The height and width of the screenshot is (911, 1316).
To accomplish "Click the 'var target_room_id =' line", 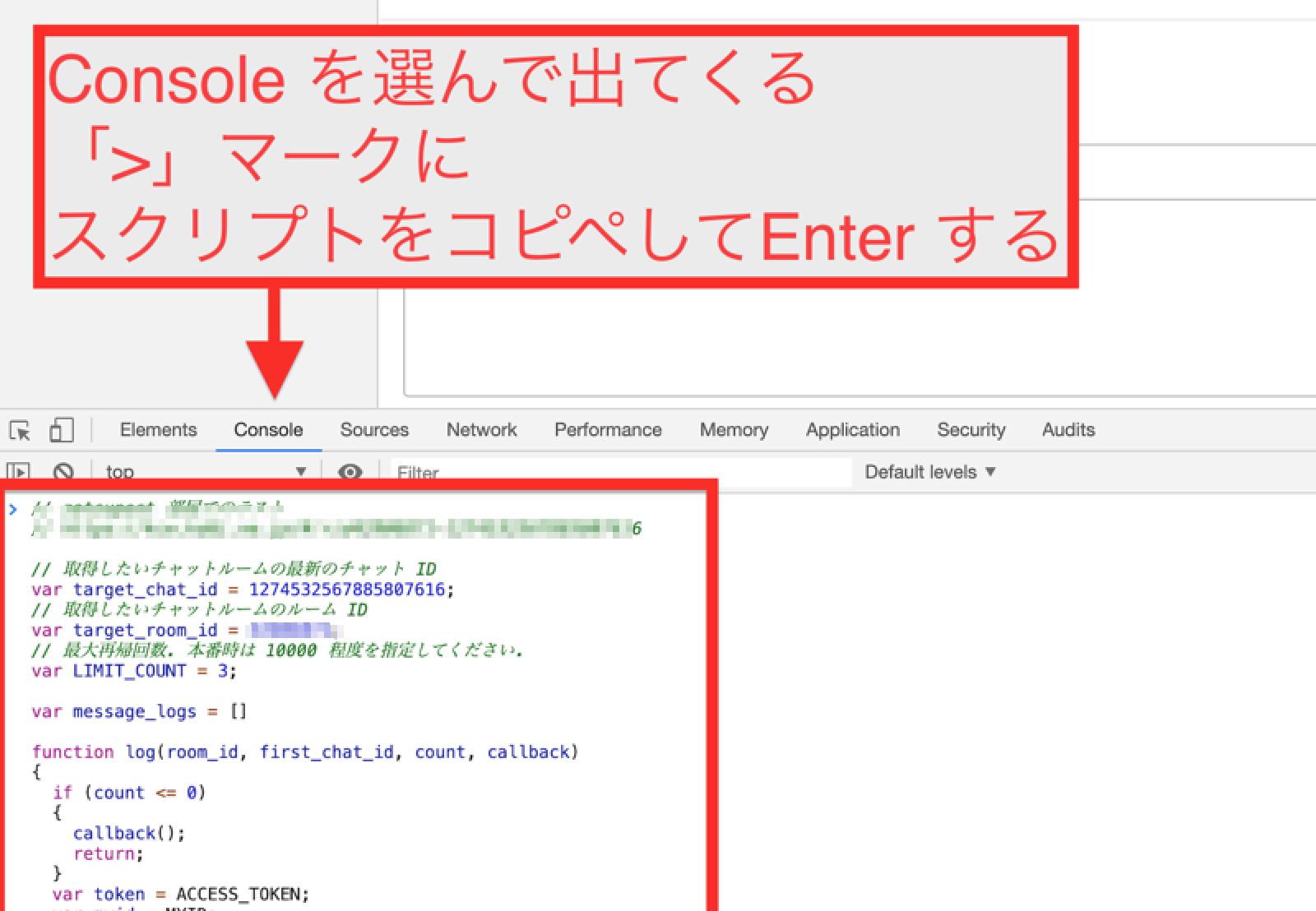I will [x=186, y=631].
